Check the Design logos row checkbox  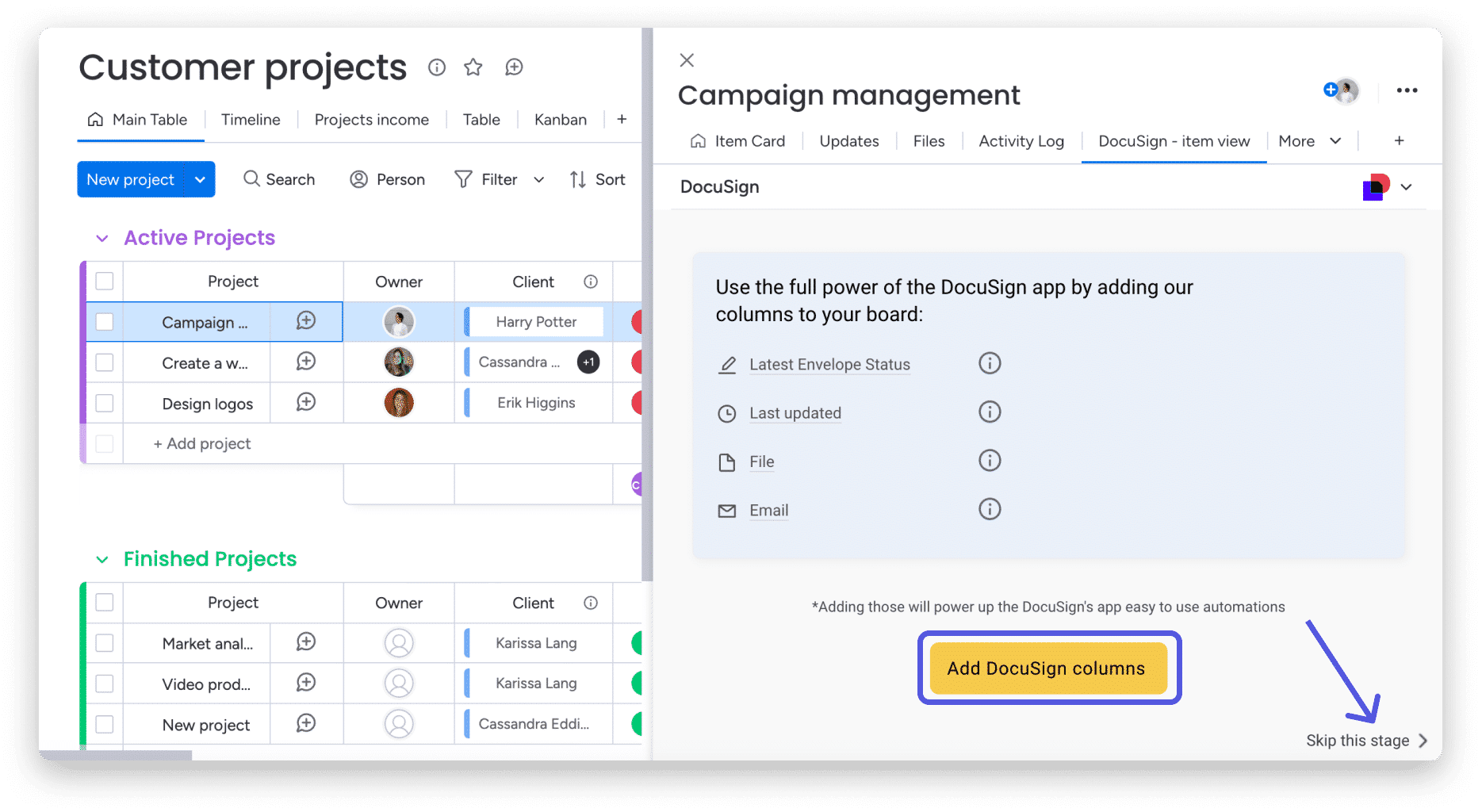point(105,403)
